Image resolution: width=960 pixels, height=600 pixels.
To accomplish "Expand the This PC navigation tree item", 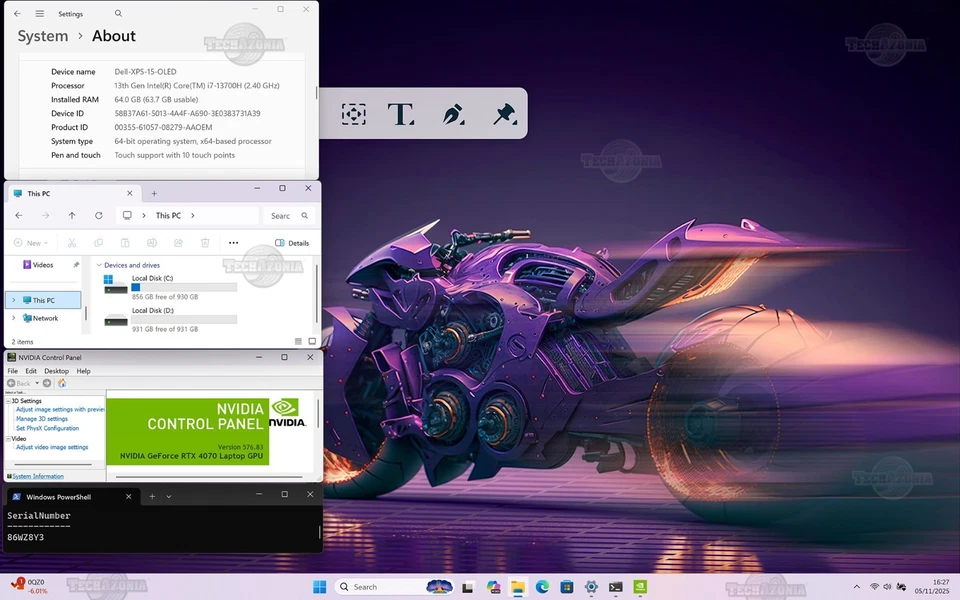I will (14, 300).
